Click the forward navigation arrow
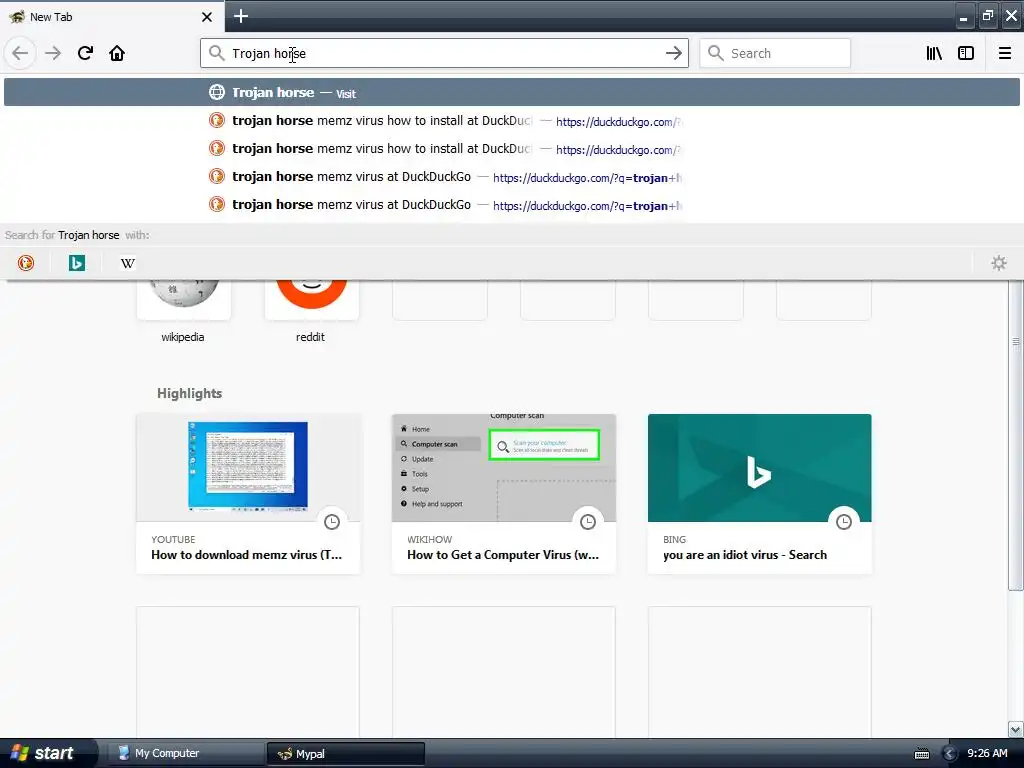1024x768 pixels. pos(53,53)
